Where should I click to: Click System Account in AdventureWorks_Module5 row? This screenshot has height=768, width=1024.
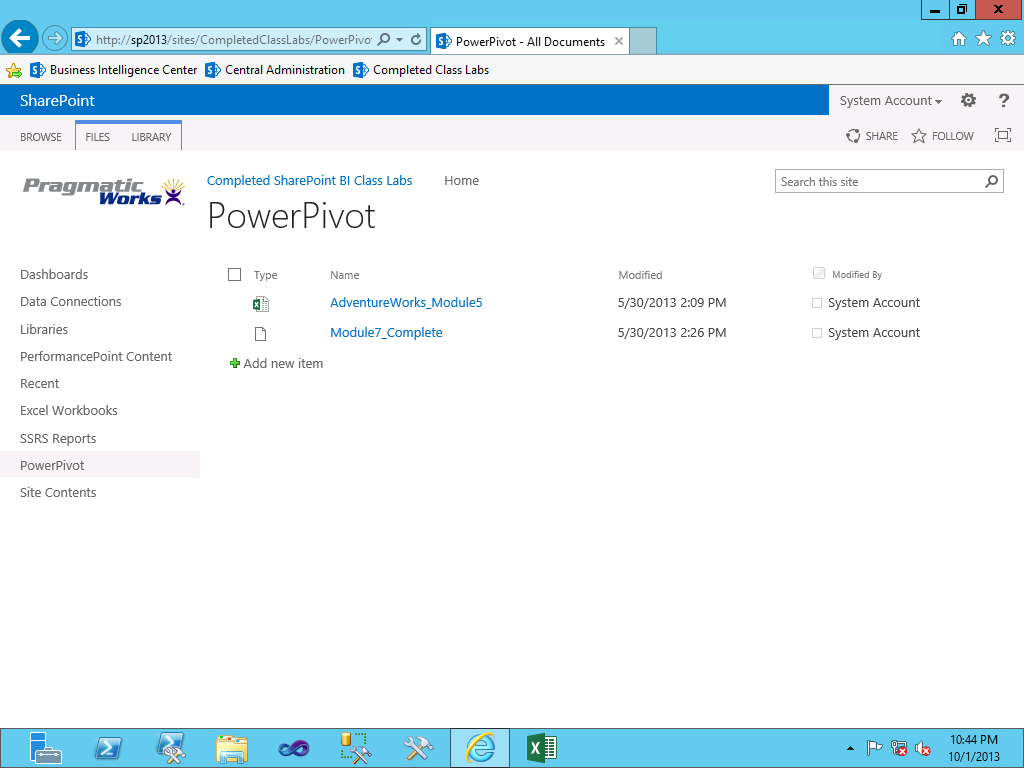click(x=874, y=302)
